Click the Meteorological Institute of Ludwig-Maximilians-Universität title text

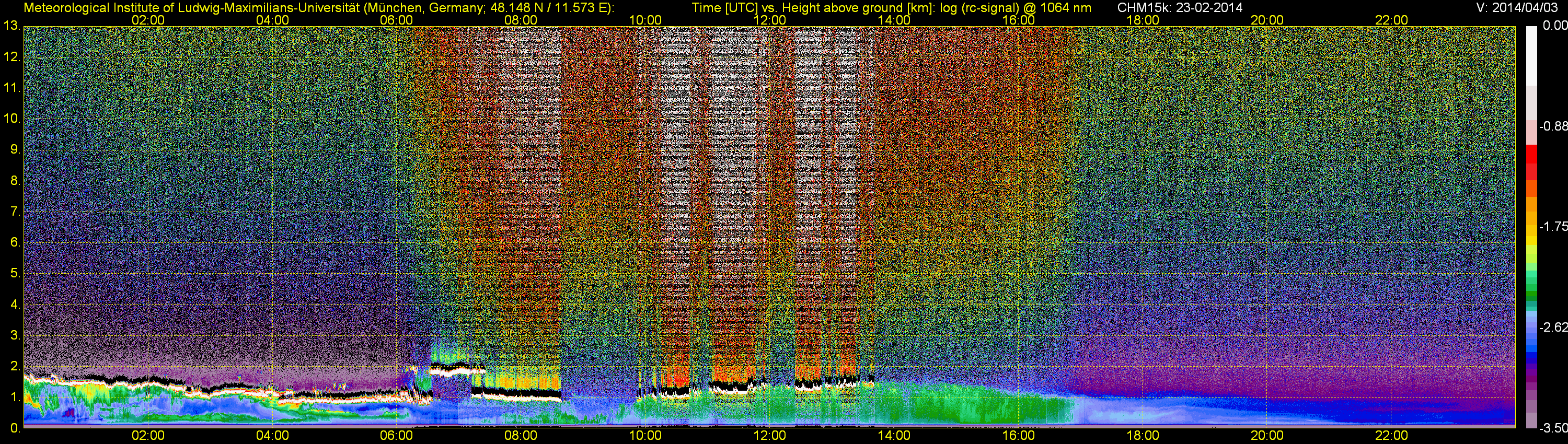319,8
